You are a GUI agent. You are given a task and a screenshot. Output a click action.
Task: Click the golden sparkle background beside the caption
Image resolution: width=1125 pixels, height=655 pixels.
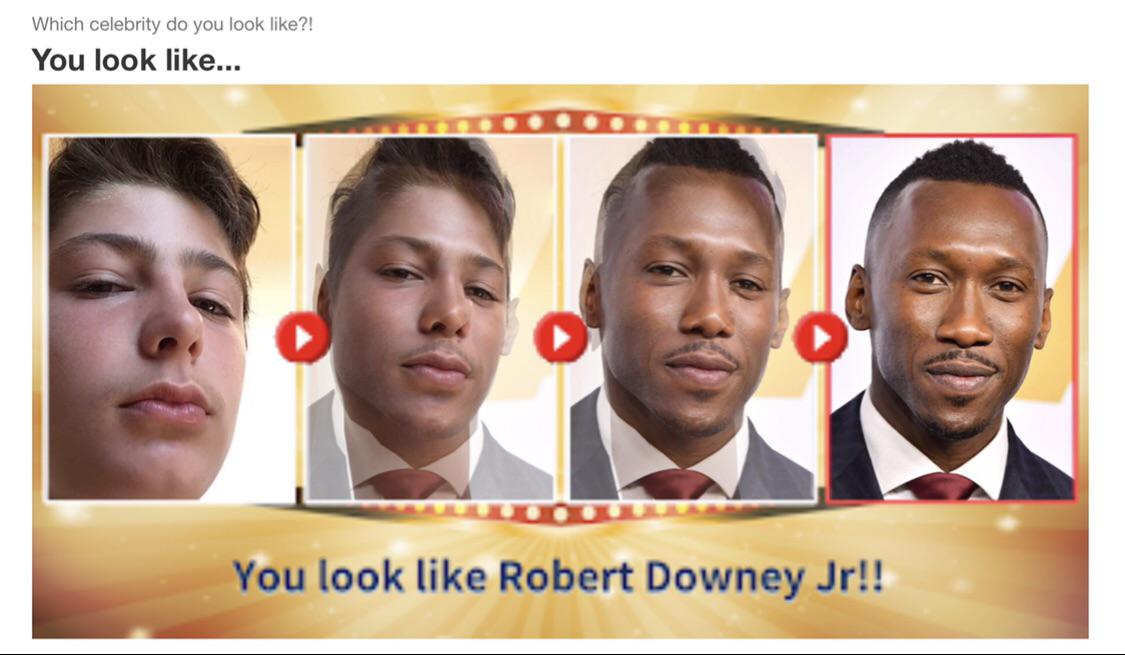pyautogui.click(x=990, y=578)
